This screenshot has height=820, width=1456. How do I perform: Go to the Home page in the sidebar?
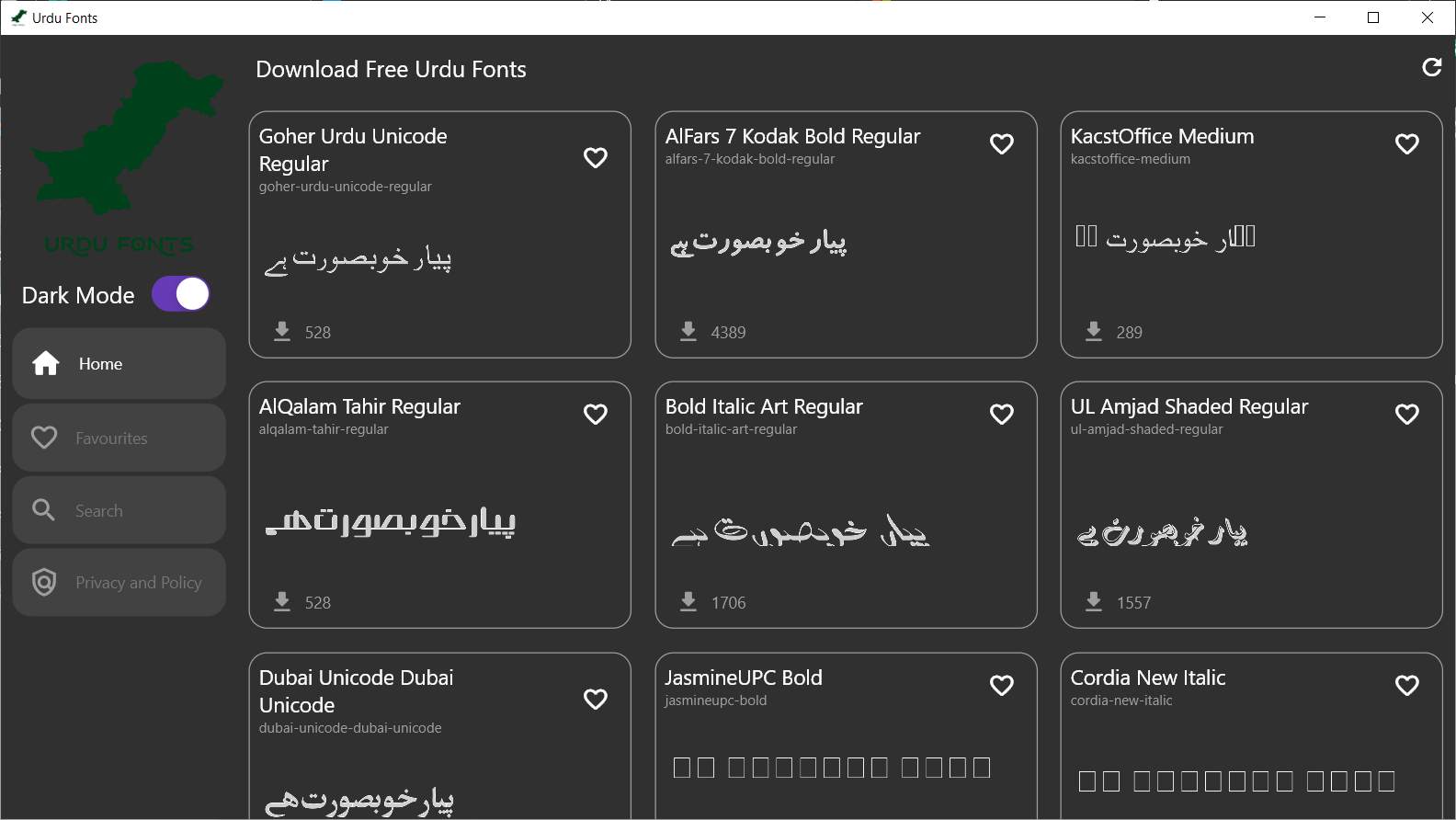pos(119,364)
